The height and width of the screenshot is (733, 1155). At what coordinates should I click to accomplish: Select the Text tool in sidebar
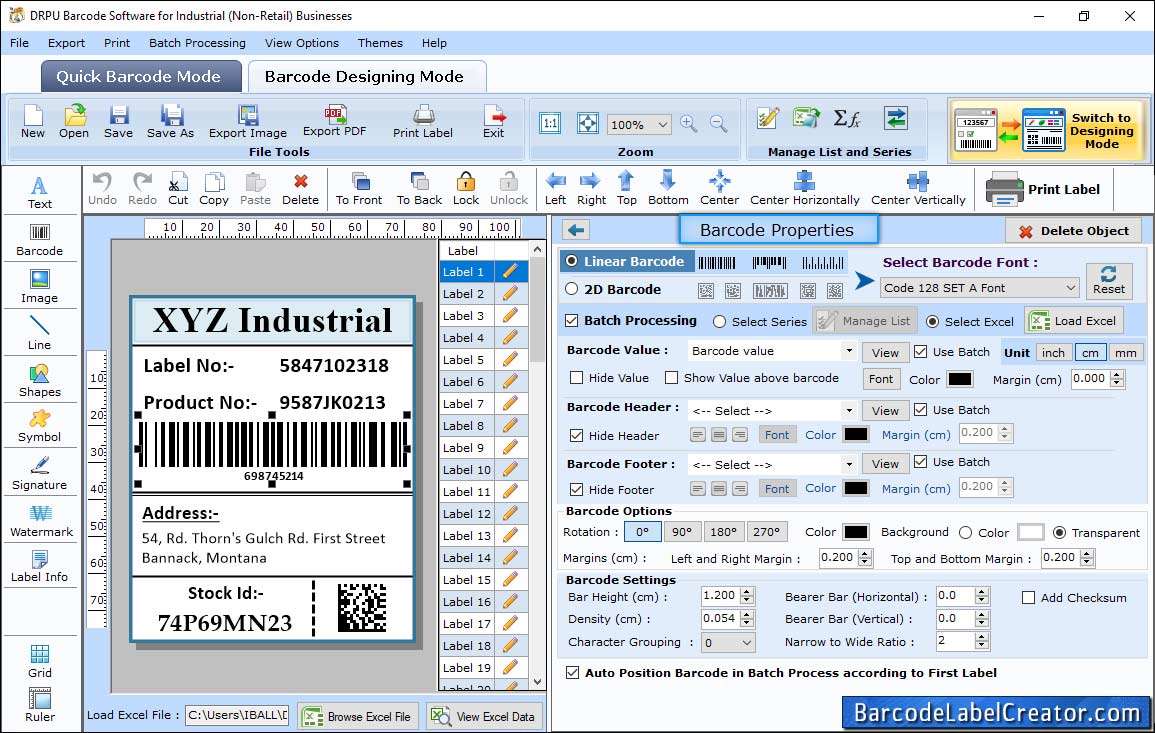pyautogui.click(x=40, y=193)
